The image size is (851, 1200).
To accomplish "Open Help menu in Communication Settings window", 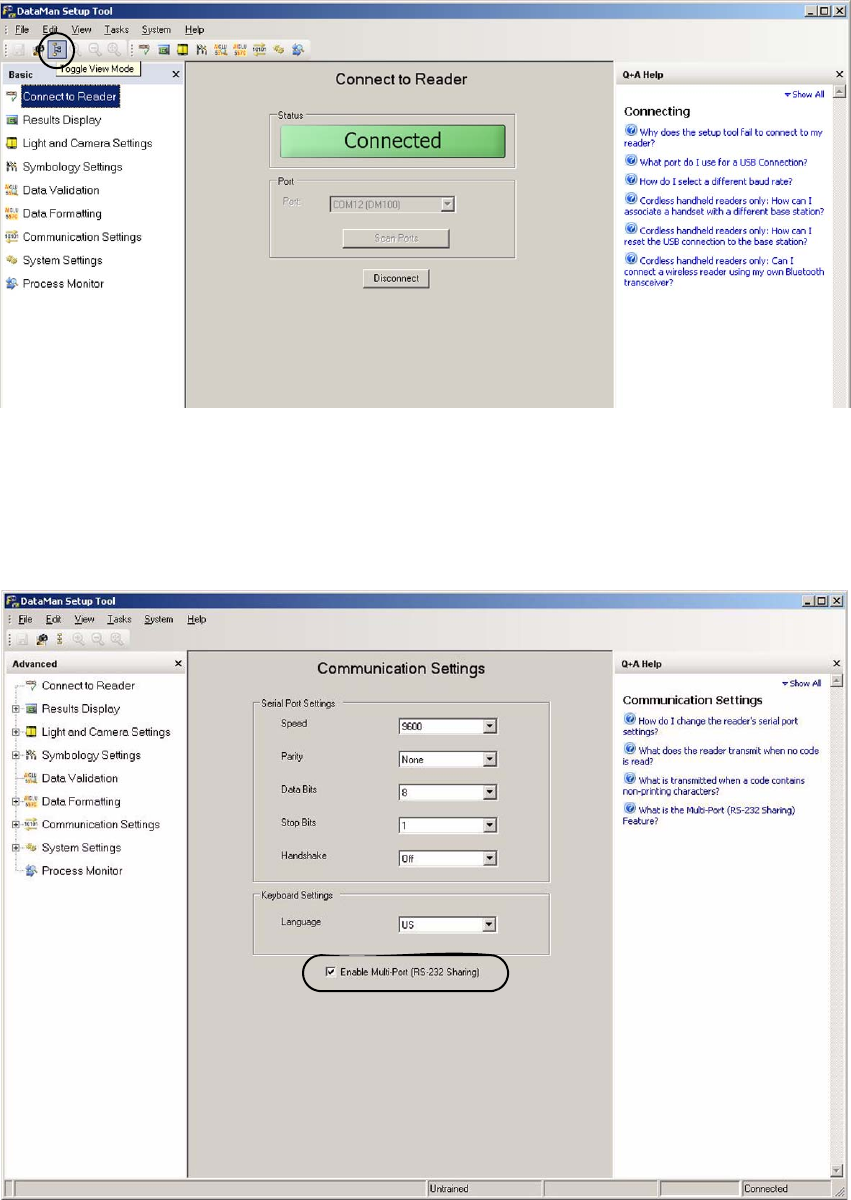I will (196, 619).
